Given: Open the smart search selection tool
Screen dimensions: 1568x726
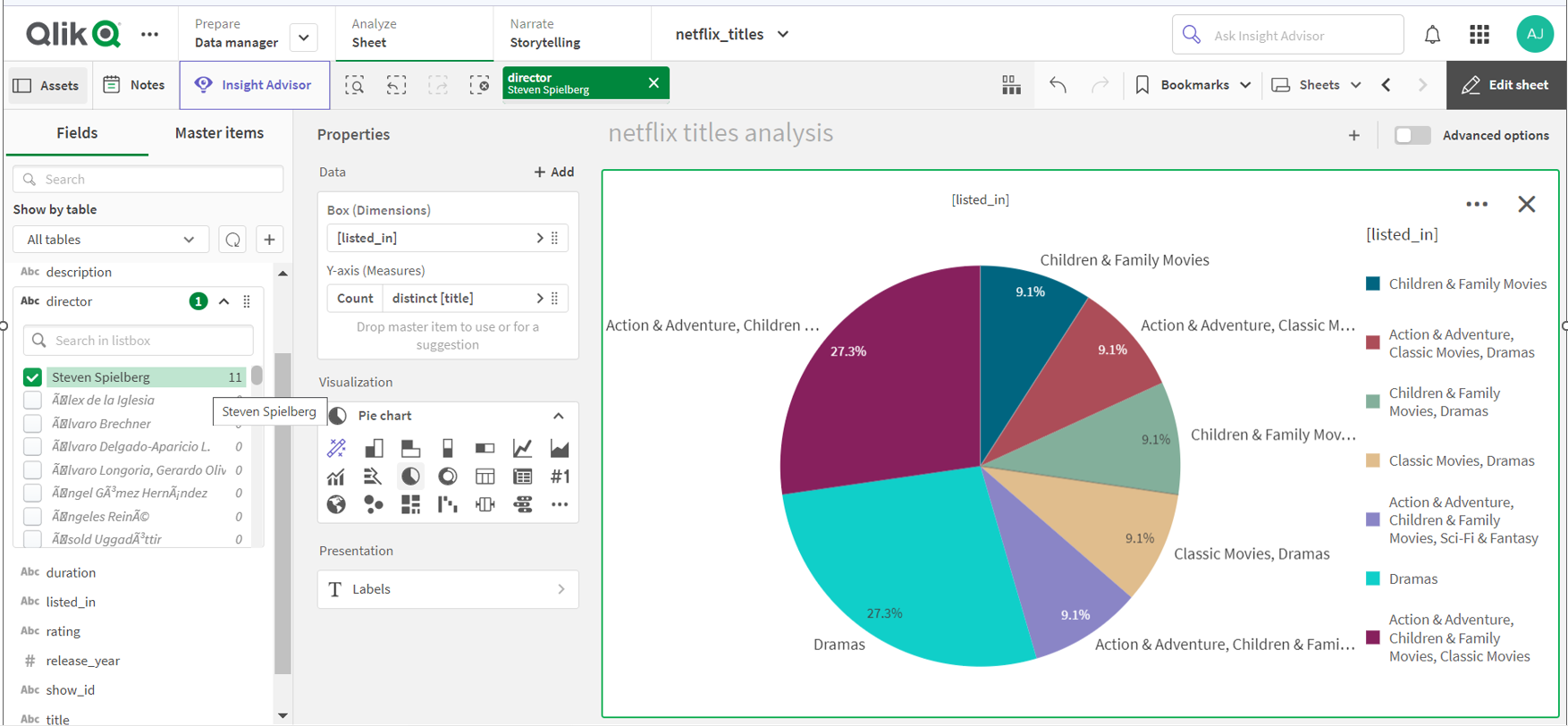Looking at the screenshot, I should pyautogui.click(x=355, y=85).
